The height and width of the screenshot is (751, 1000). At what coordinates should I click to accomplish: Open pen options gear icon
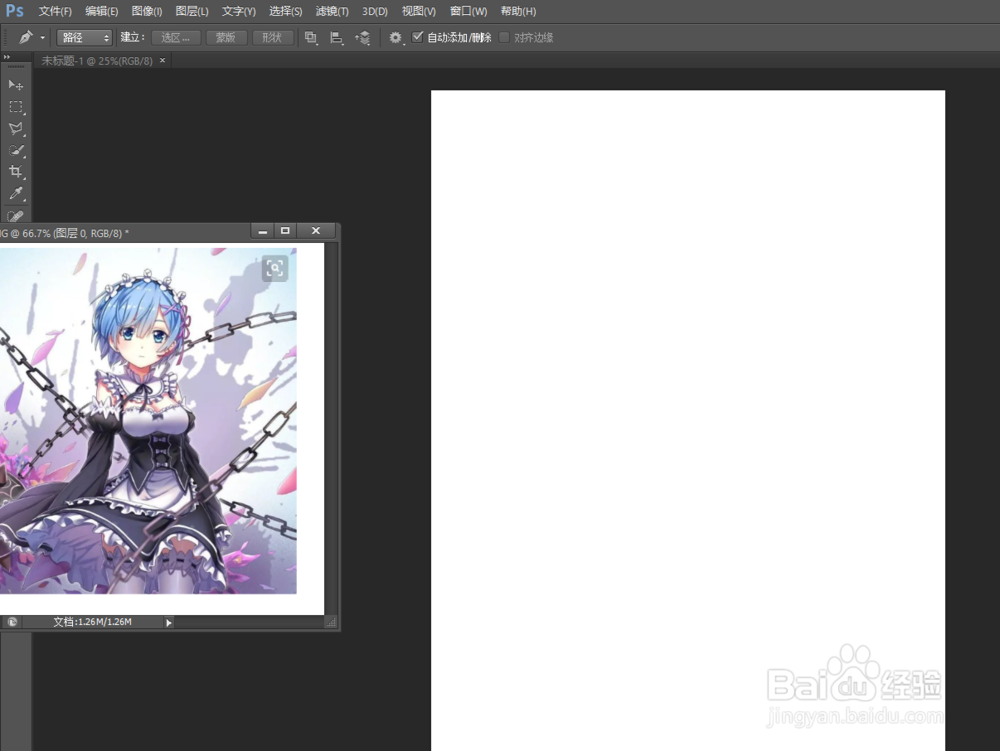(395, 38)
